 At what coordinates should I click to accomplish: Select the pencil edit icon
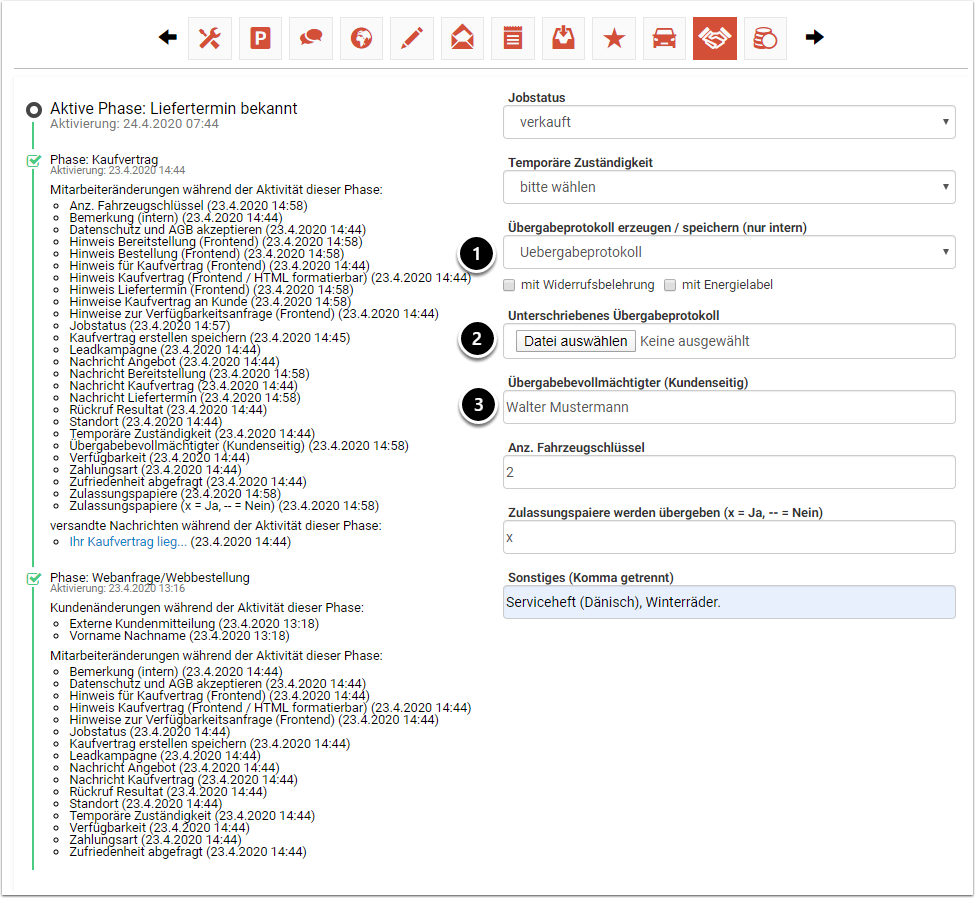pos(411,38)
